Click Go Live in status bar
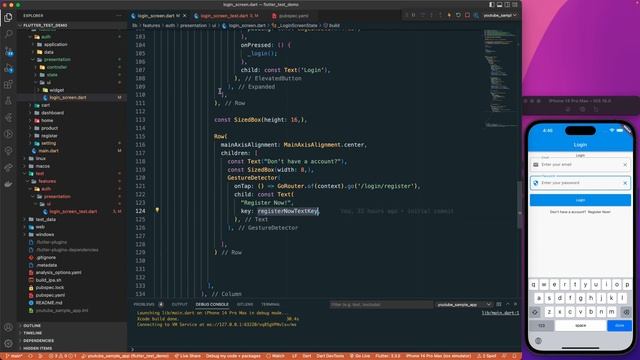 (x=360, y=356)
